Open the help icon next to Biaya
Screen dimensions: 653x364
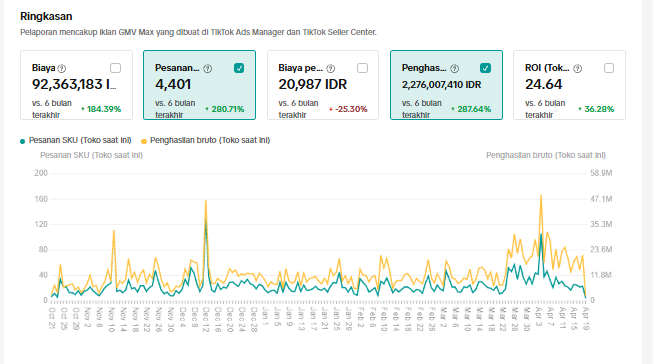(x=62, y=68)
